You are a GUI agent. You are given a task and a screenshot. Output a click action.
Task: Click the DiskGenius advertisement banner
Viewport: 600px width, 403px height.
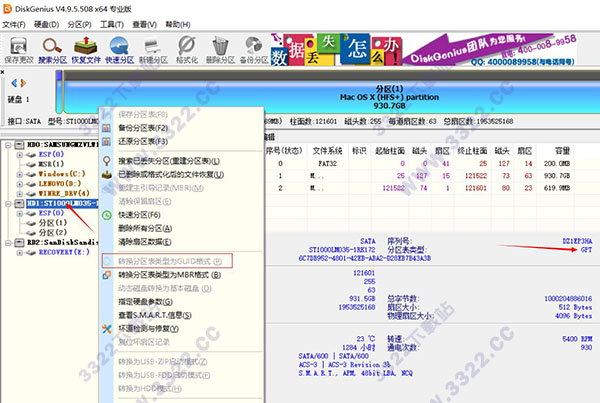pos(424,49)
